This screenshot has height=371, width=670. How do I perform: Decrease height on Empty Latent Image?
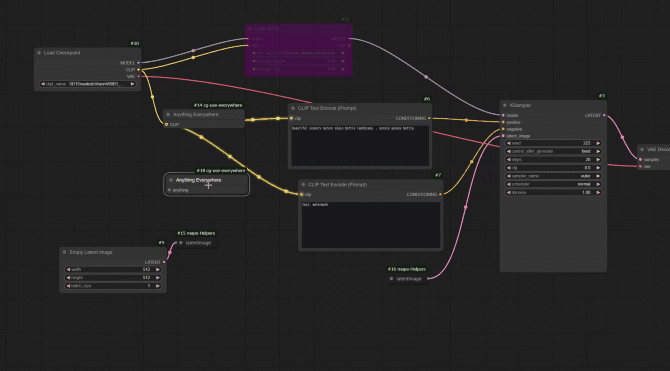click(68, 278)
